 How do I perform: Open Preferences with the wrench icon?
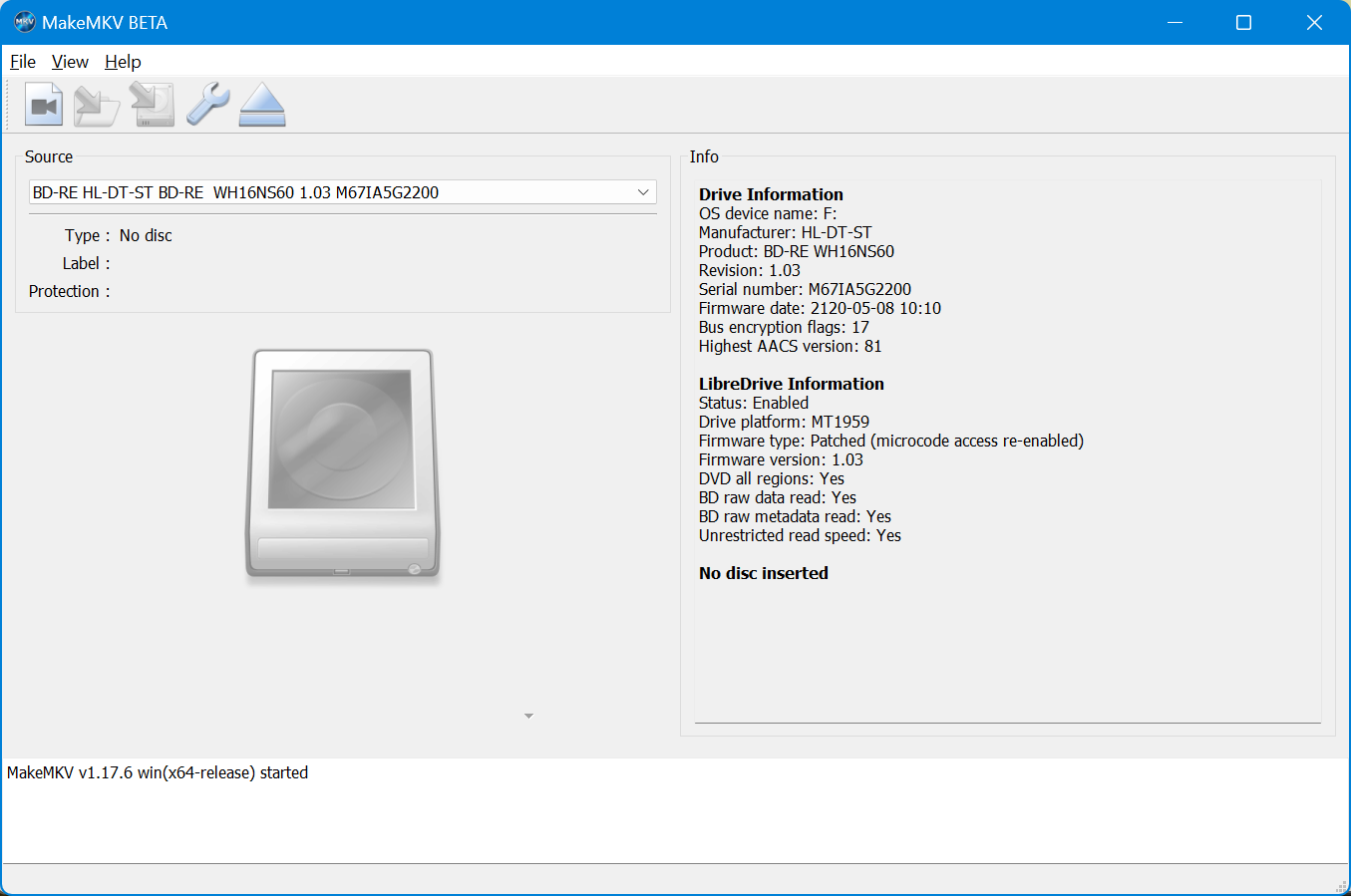[x=208, y=105]
